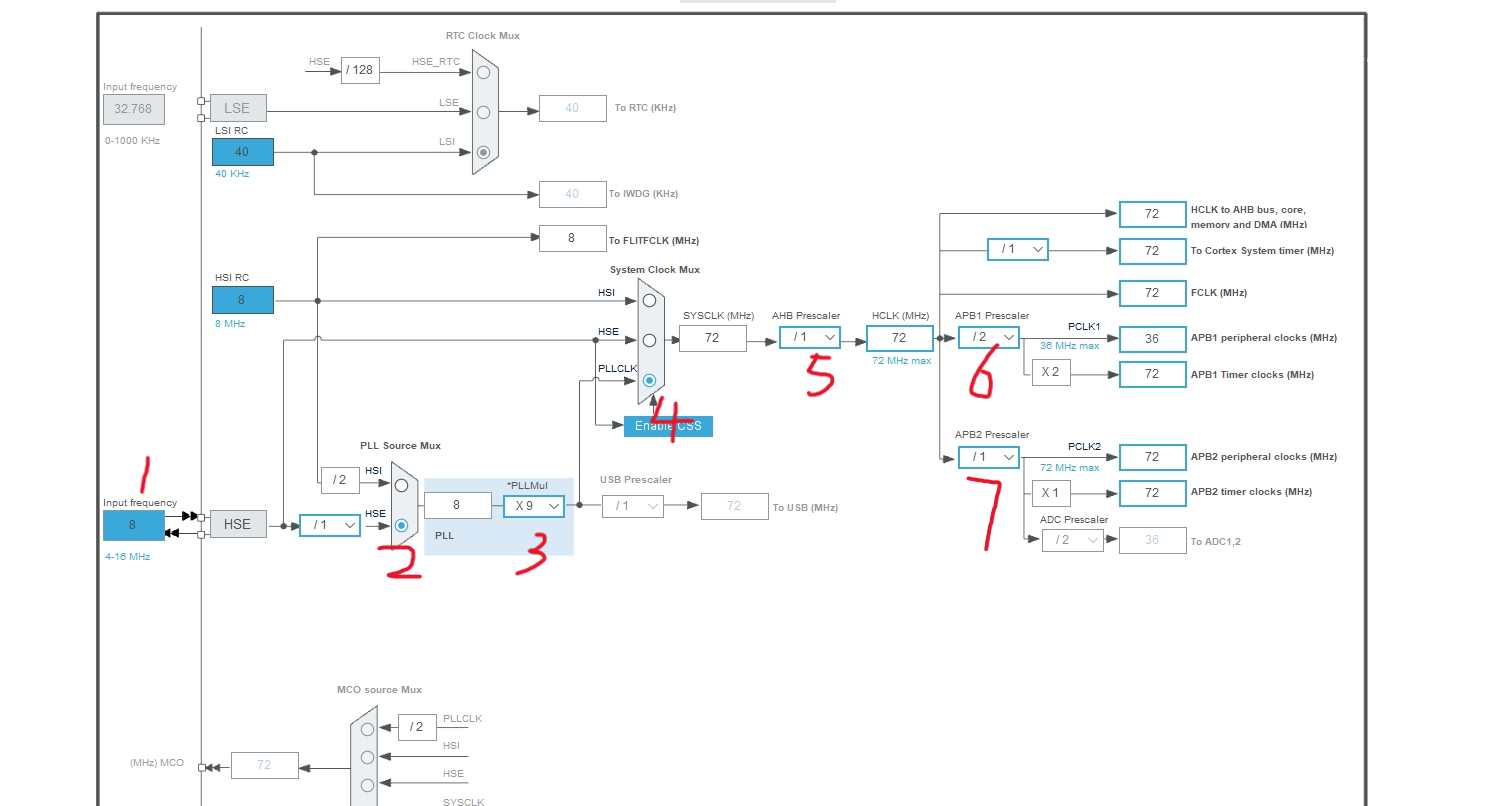Click the To RTC (KHz) value box
The width and height of the screenshot is (1508, 806).
pyautogui.click(x=572, y=108)
